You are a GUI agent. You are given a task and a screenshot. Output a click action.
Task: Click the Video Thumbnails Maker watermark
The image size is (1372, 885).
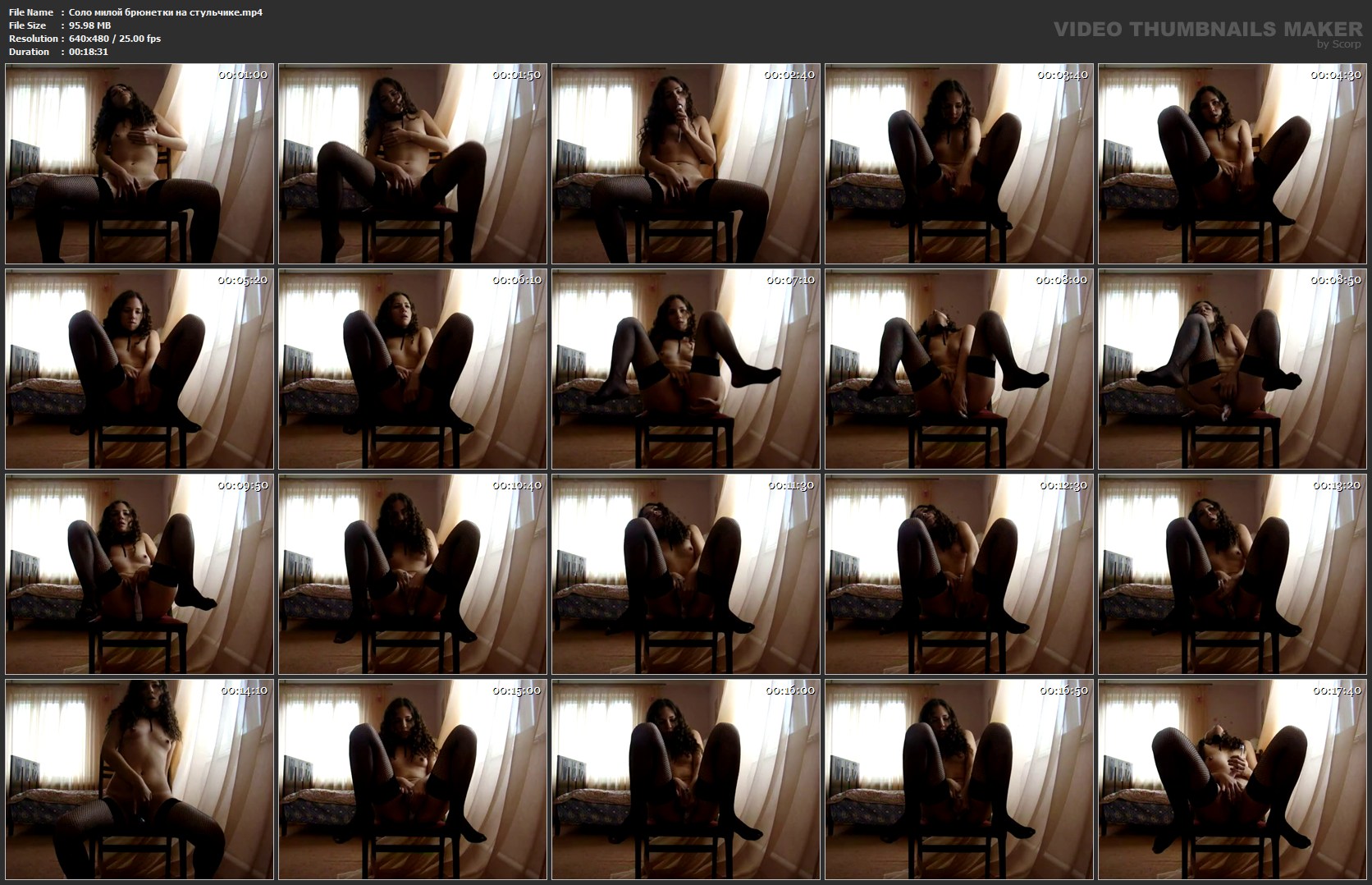1207,30
